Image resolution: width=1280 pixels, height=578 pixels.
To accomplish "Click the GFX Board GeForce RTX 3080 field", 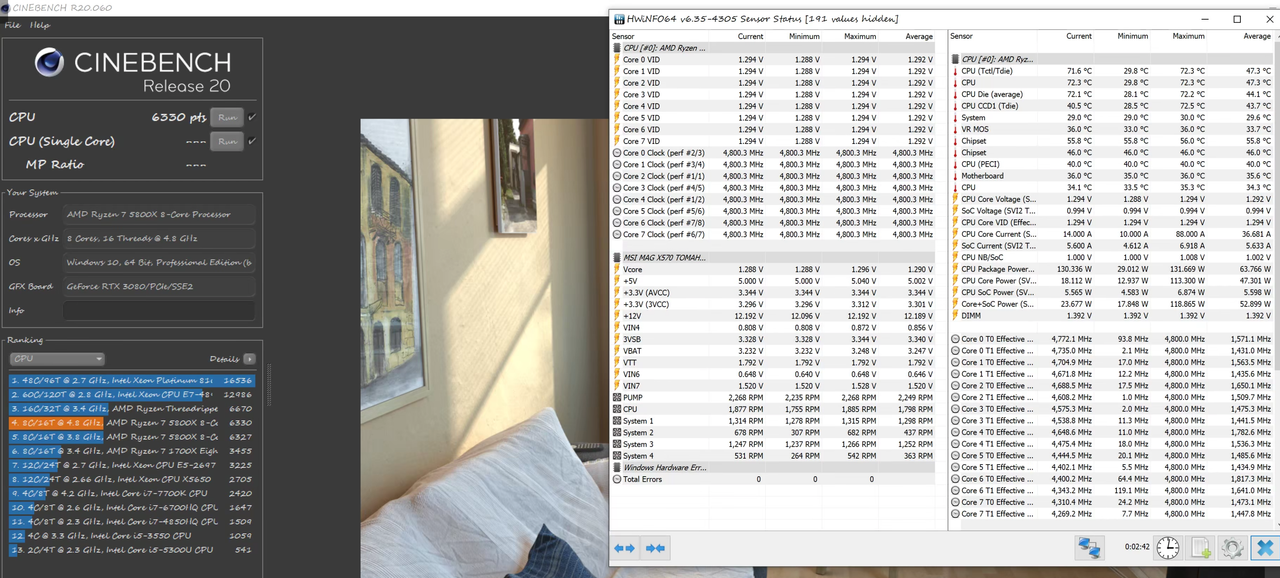I will click(159, 286).
